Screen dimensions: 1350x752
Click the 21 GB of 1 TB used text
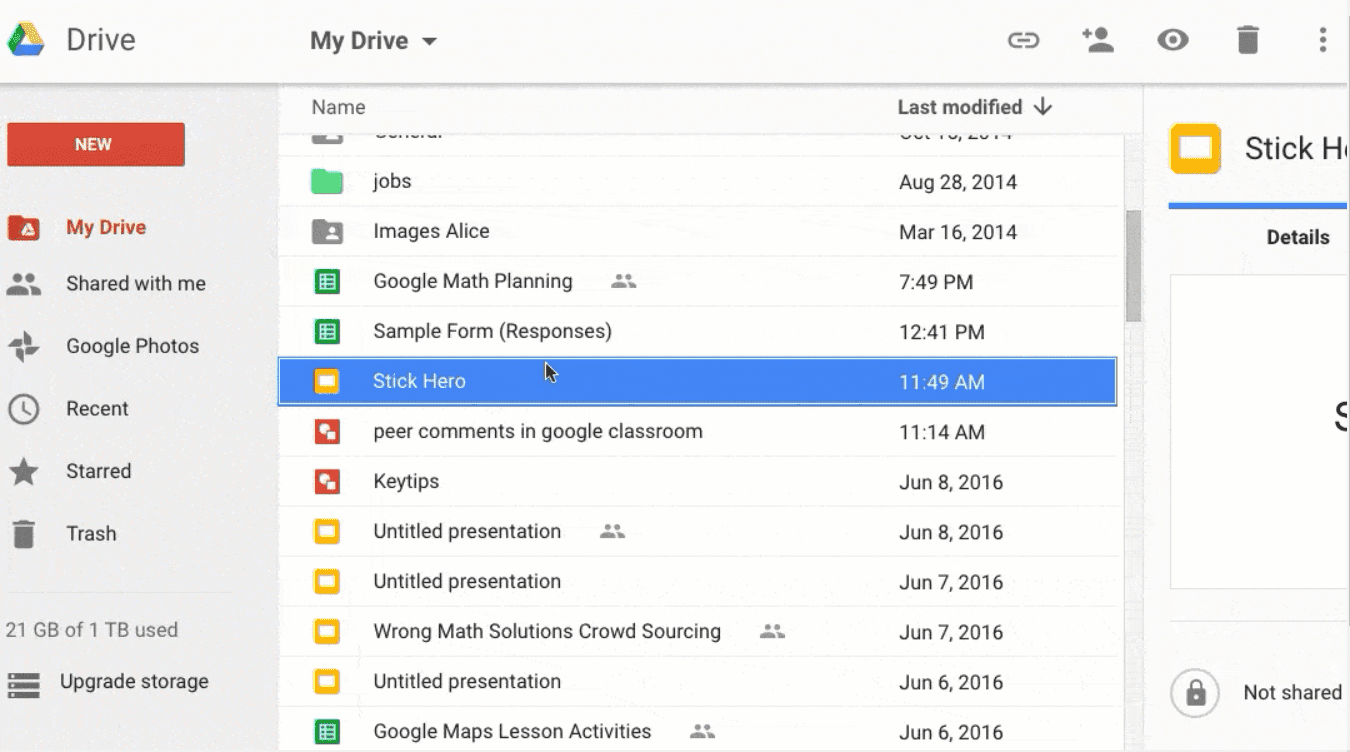pos(92,630)
